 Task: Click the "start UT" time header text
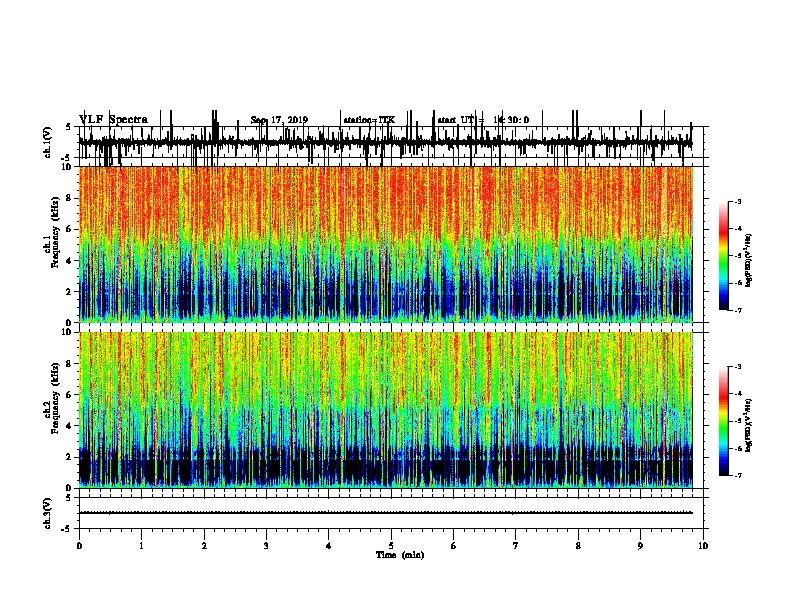(x=483, y=120)
